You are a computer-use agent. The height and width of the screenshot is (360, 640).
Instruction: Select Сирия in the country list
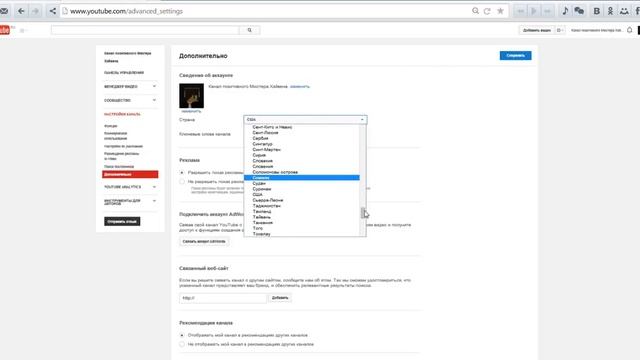coord(302,155)
